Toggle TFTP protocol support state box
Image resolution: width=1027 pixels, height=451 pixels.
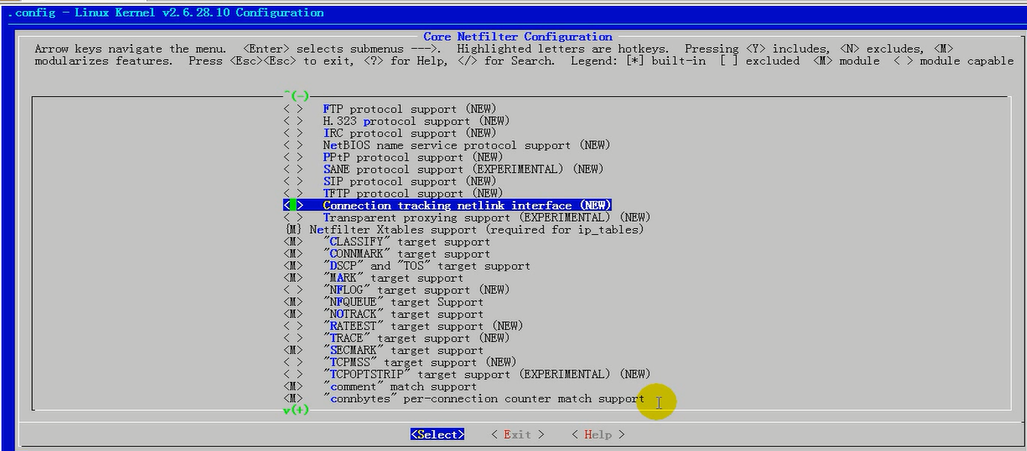[293, 193]
